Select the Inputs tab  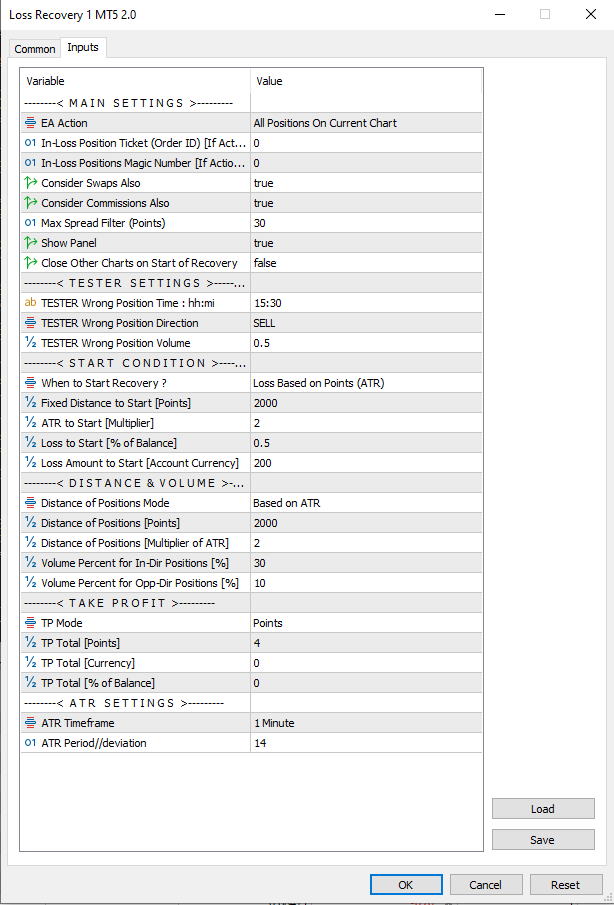pos(82,48)
